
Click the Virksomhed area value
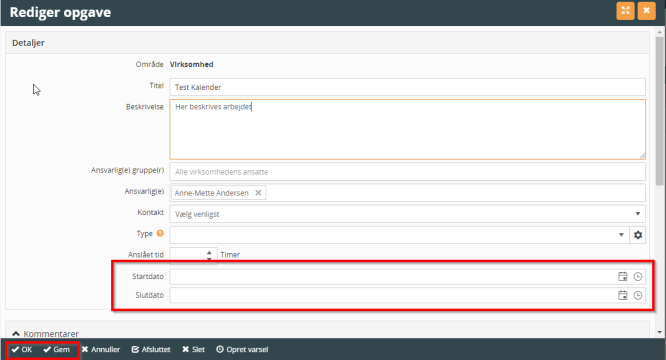point(192,65)
